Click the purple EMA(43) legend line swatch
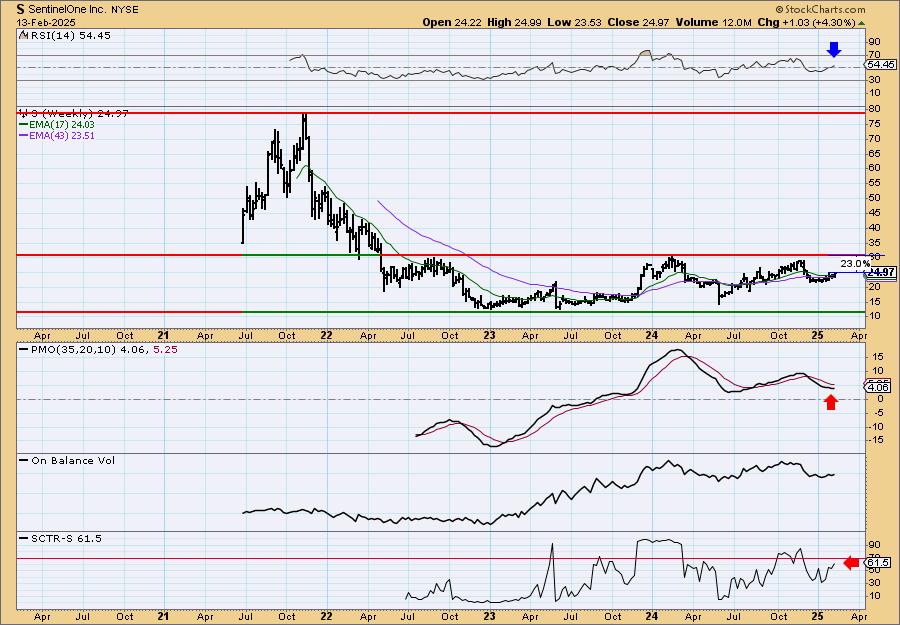 point(25,136)
